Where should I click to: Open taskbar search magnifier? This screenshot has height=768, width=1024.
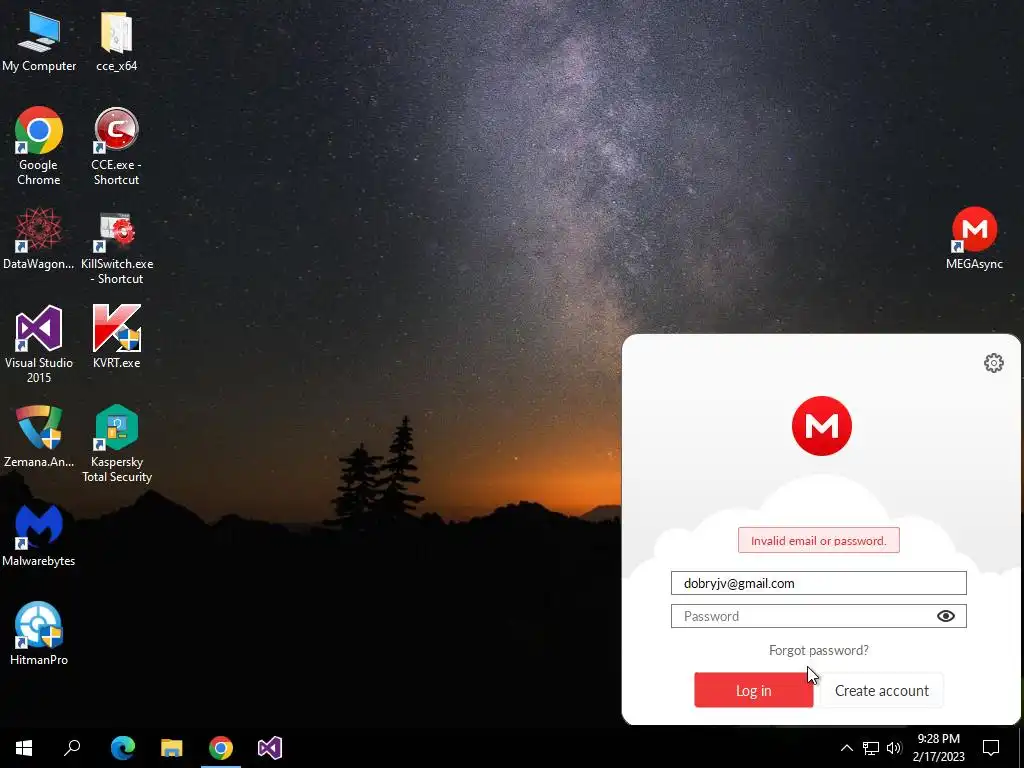(x=72, y=748)
